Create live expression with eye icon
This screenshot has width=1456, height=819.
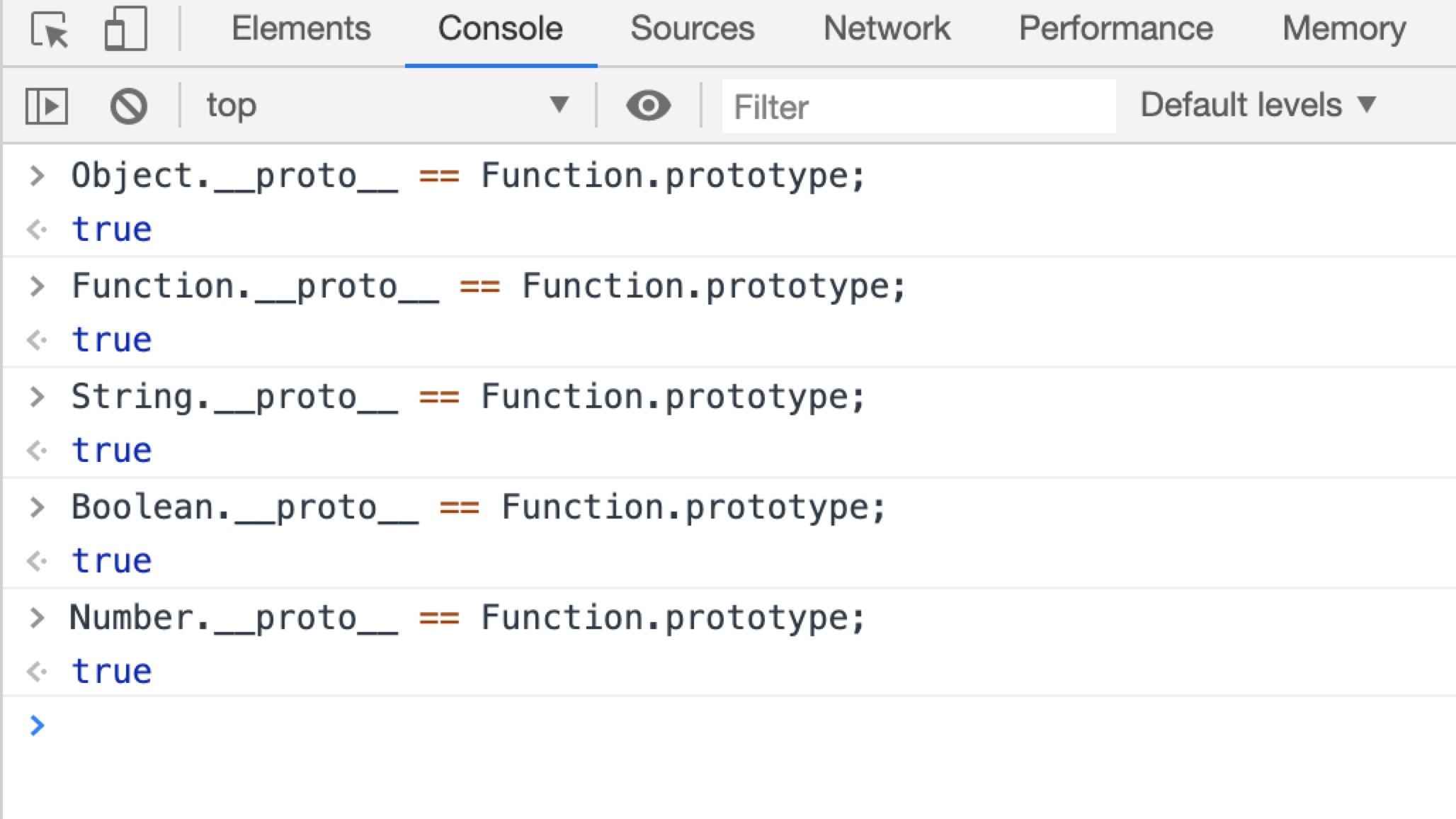point(648,106)
